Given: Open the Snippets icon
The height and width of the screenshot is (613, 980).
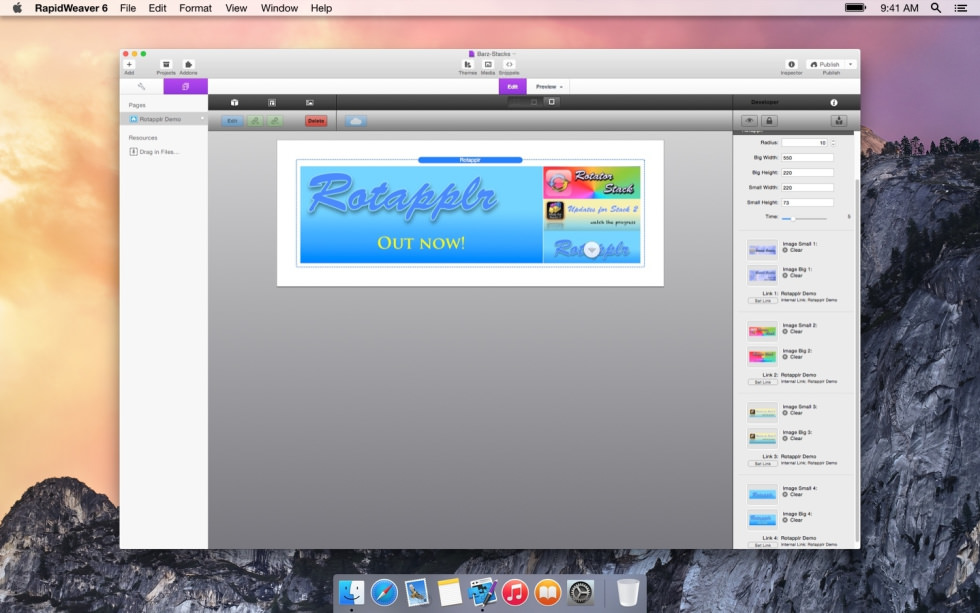Looking at the screenshot, I should pos(509,64).
